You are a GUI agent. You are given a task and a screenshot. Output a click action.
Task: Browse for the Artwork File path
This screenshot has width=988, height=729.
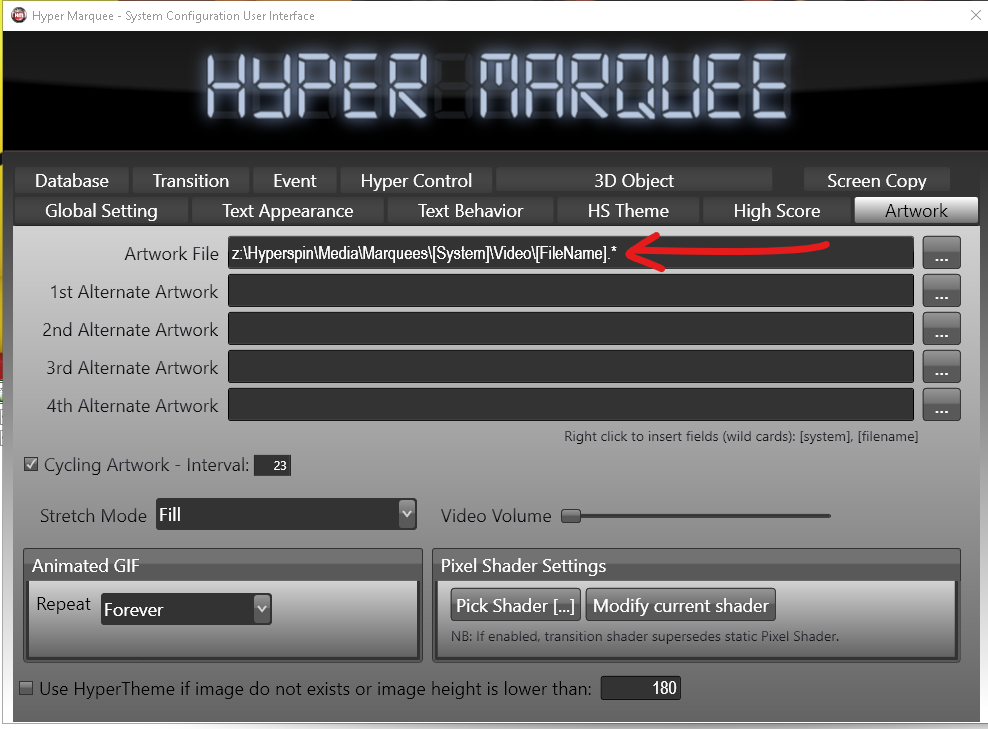click(941, 253)
